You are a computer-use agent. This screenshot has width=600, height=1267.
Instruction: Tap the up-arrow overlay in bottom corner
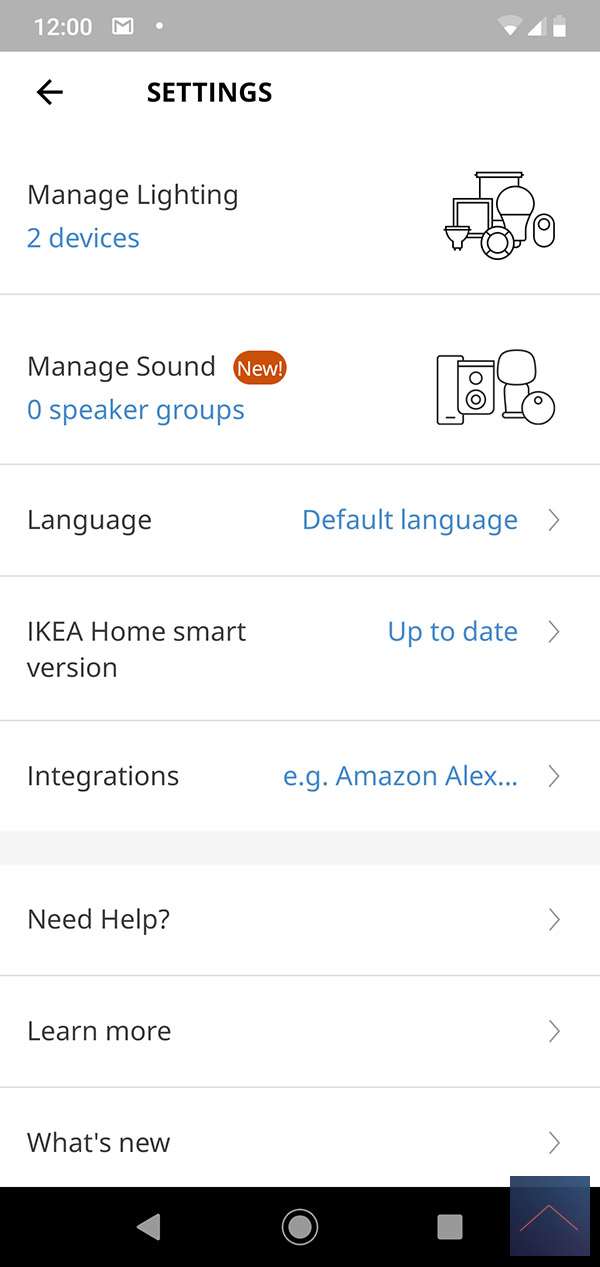[549, 1216]
